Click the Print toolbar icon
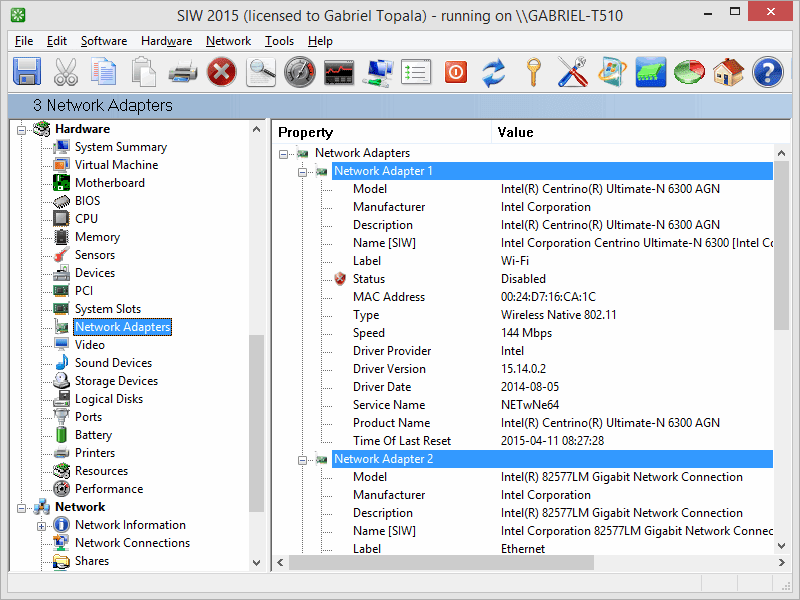The width and height of the screenshot is (800, 600). (x=180, y=71)
